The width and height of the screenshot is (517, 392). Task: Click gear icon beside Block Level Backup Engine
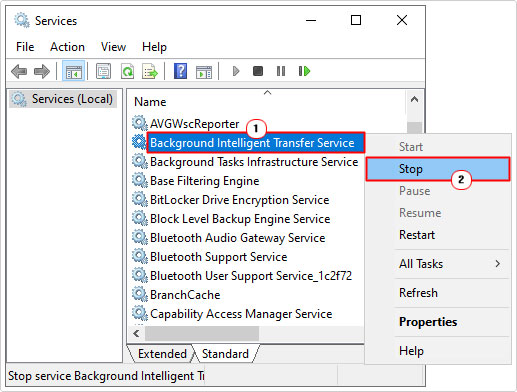click(139, 218)
